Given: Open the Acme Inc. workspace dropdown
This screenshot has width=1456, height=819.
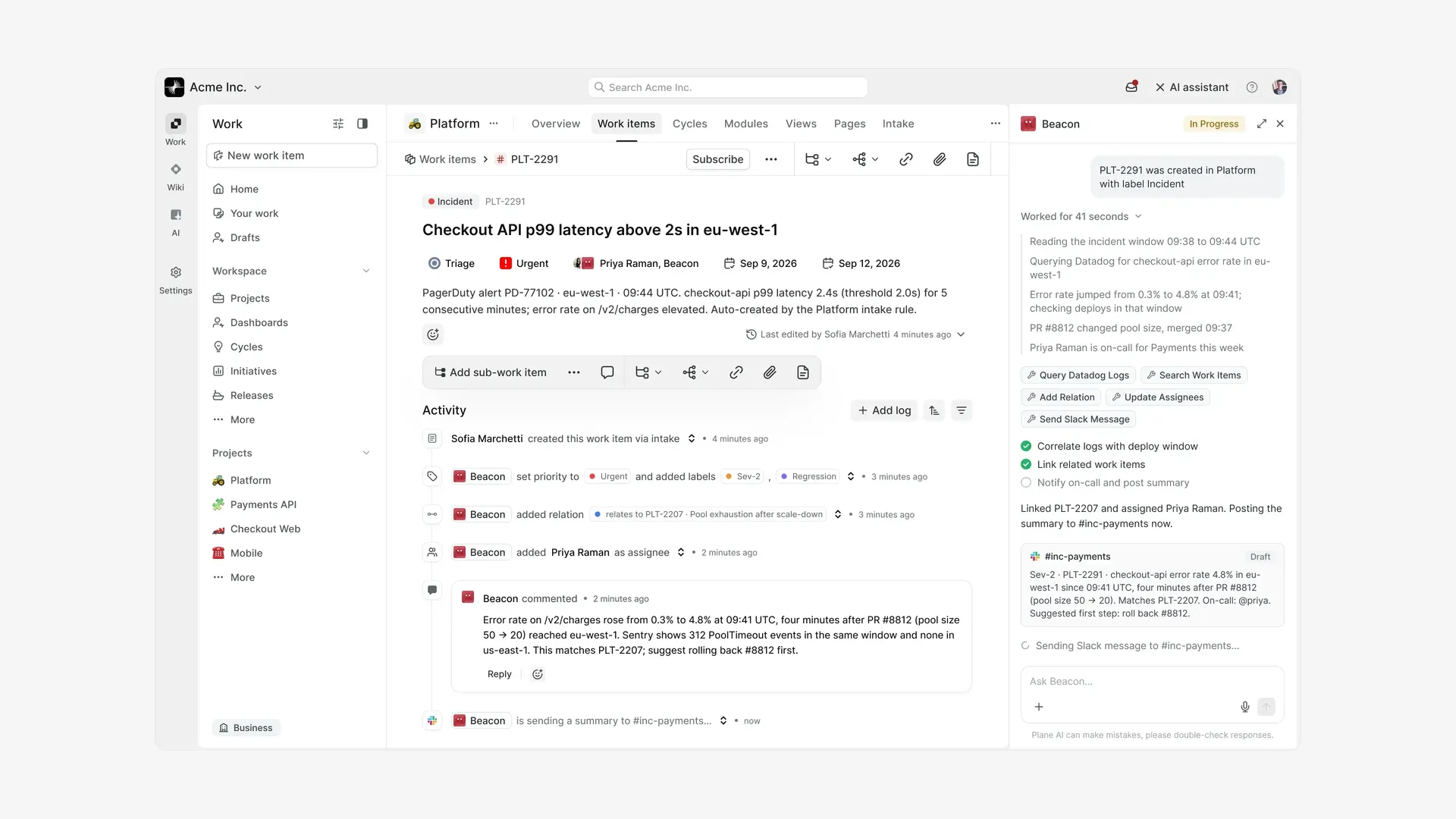Looking at the screenshot, I should coord(213,87).
